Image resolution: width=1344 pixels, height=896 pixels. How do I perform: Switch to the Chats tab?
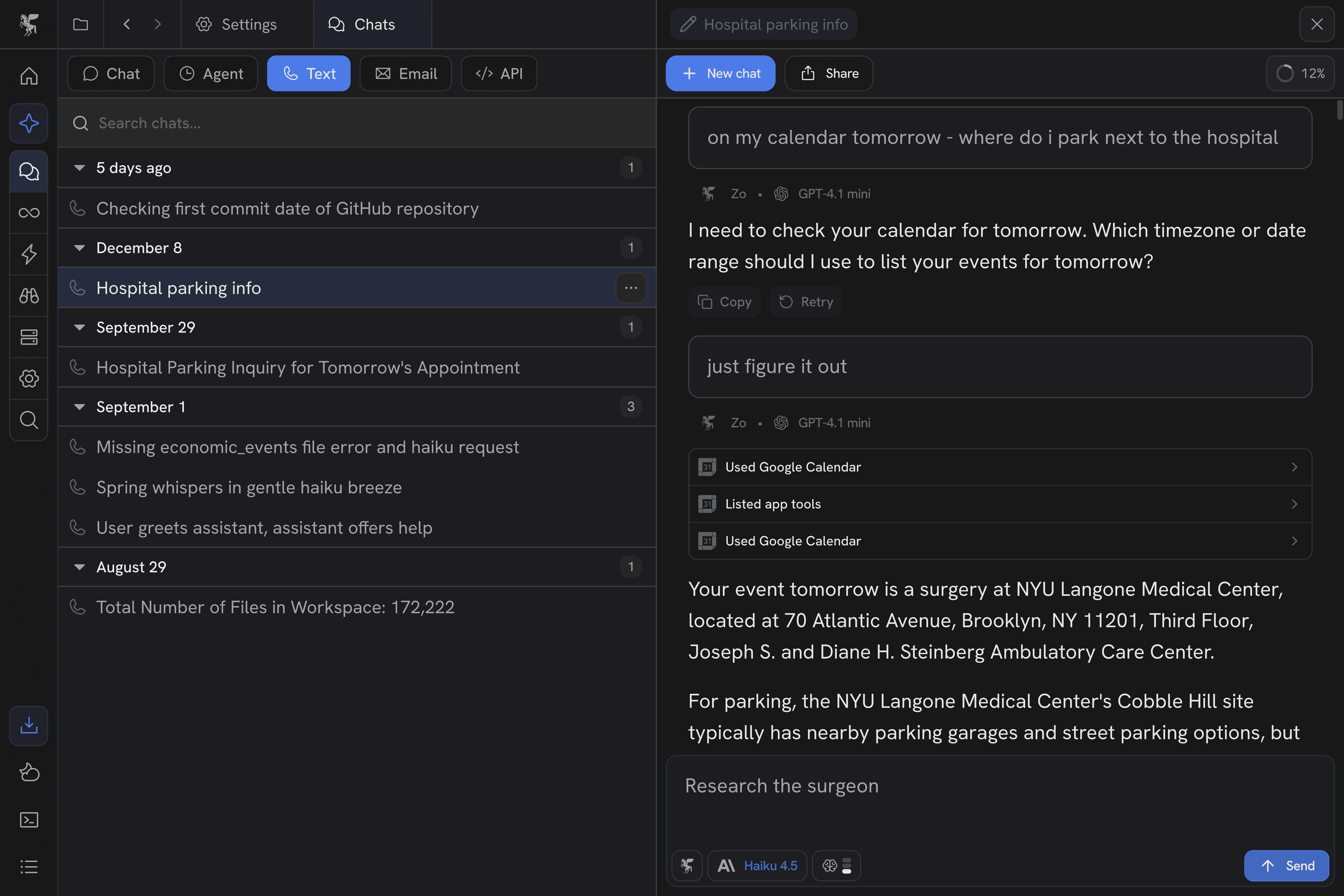[x=362, y=24]
